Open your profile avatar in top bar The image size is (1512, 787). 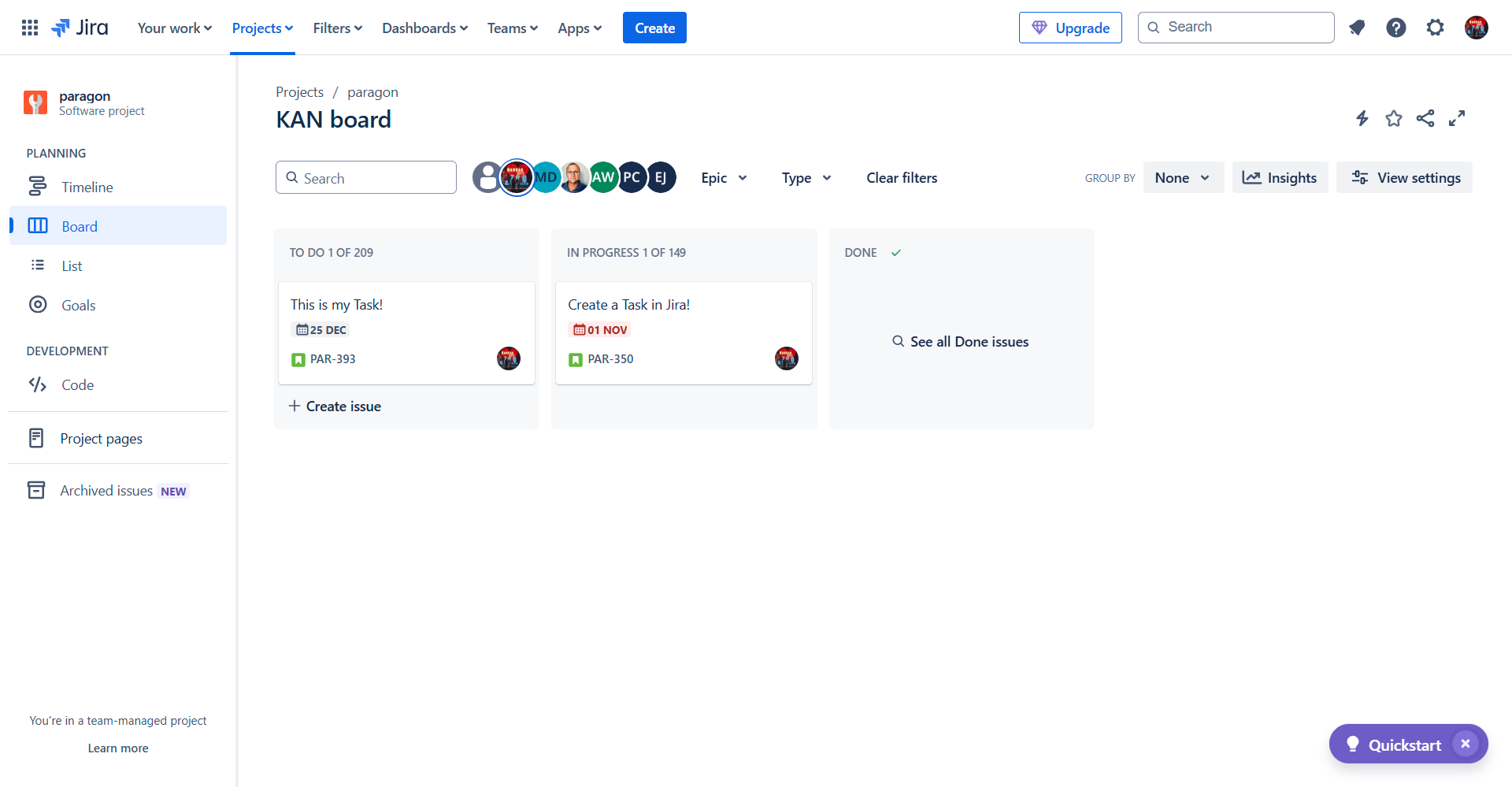1477,28
